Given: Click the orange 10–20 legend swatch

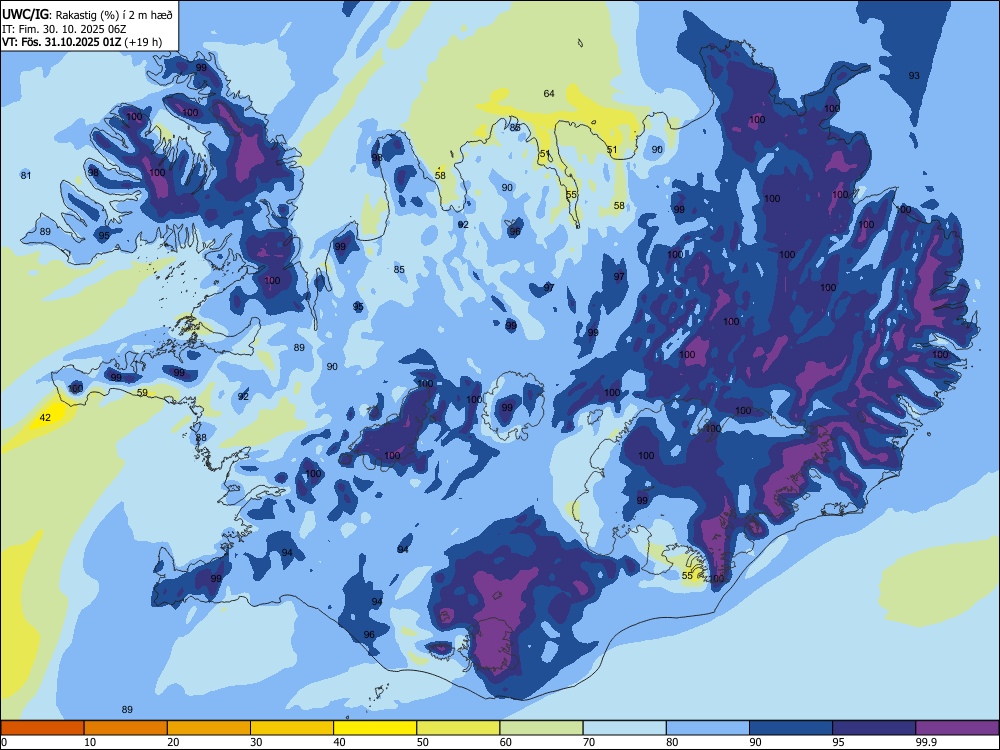Looking at the screenshot, I should coord(126,728).
